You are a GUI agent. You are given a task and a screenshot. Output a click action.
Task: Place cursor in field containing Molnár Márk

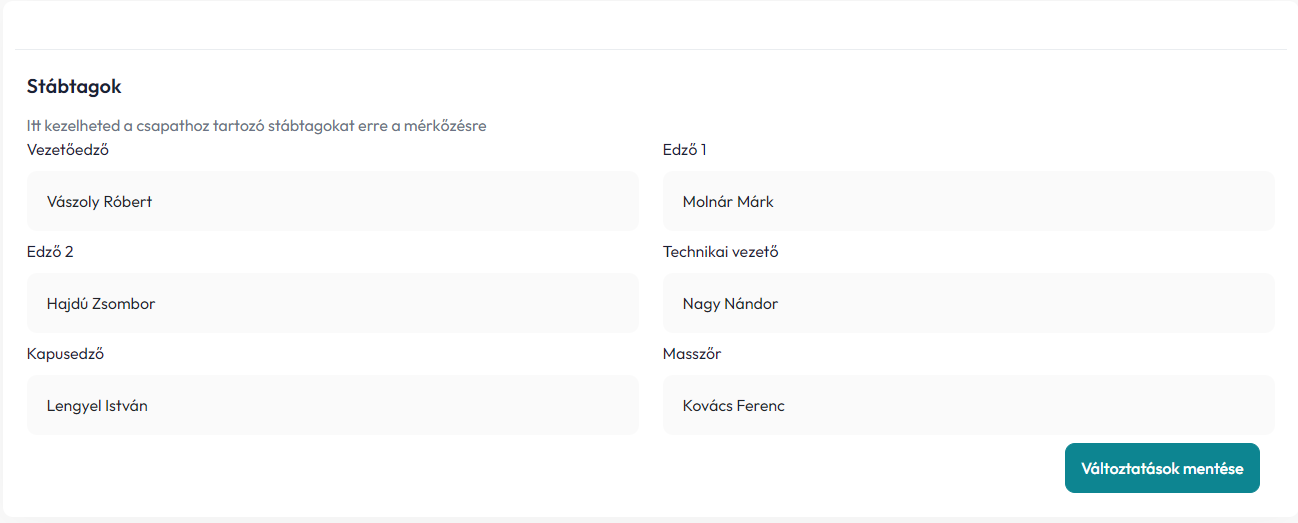(x=969, y=201)
